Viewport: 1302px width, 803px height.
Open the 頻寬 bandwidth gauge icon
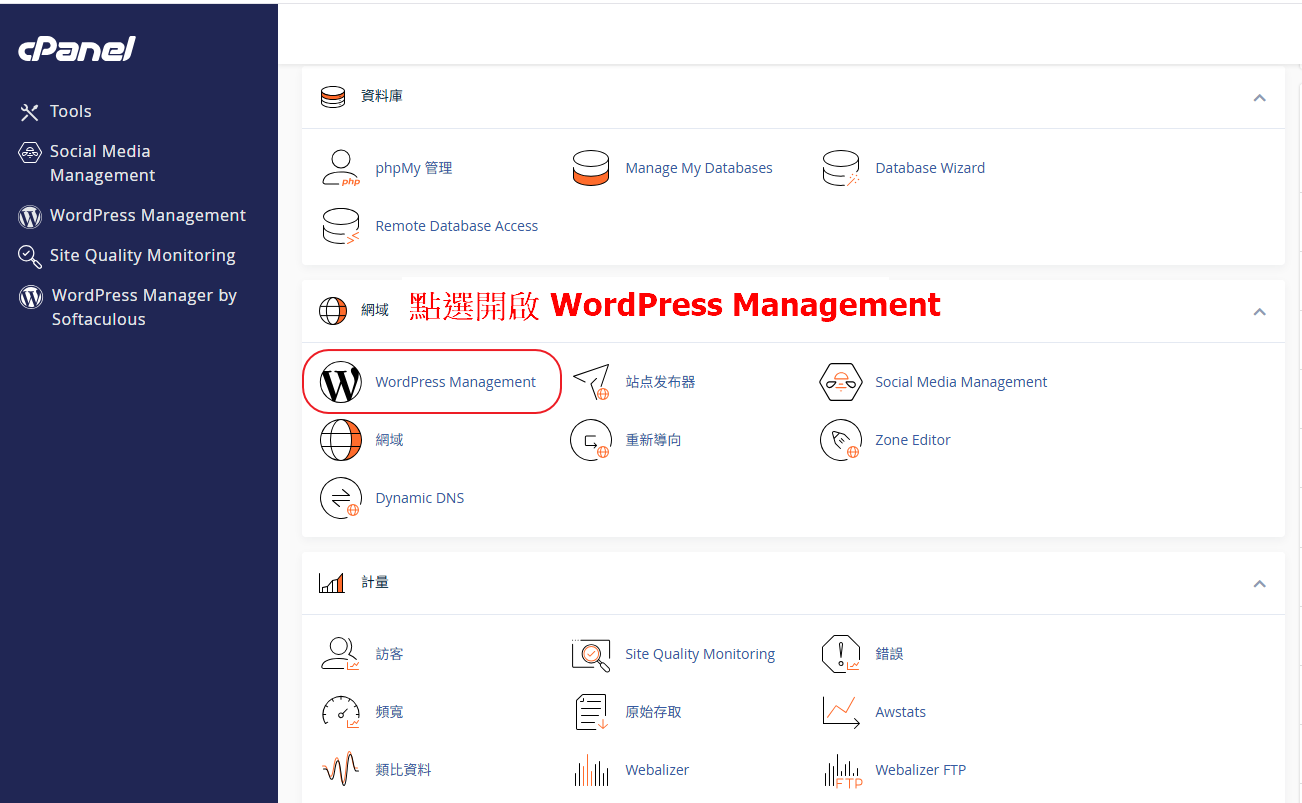tap(340, 712)
